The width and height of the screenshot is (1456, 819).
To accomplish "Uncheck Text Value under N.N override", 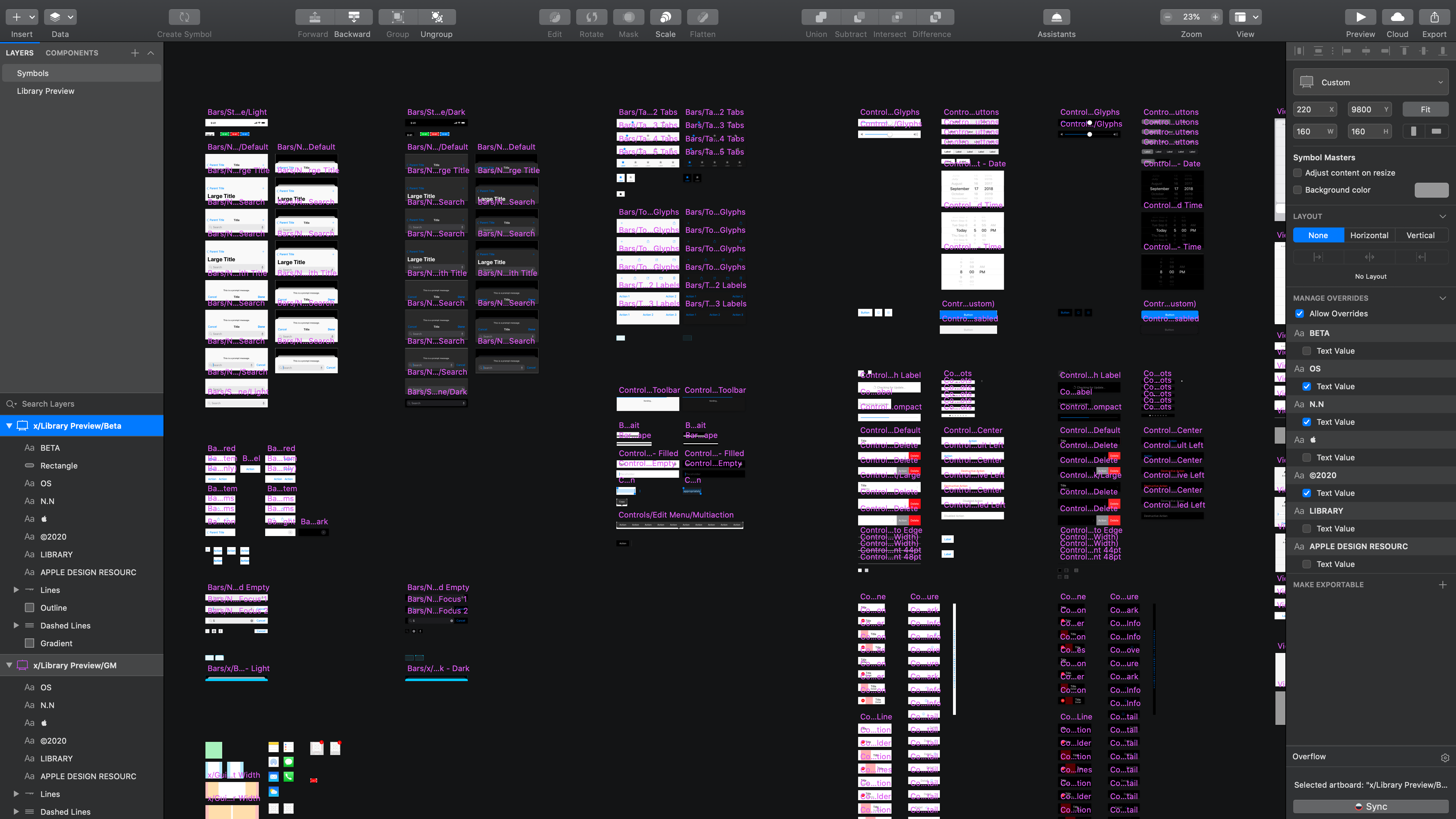I will click(1307, 422).
